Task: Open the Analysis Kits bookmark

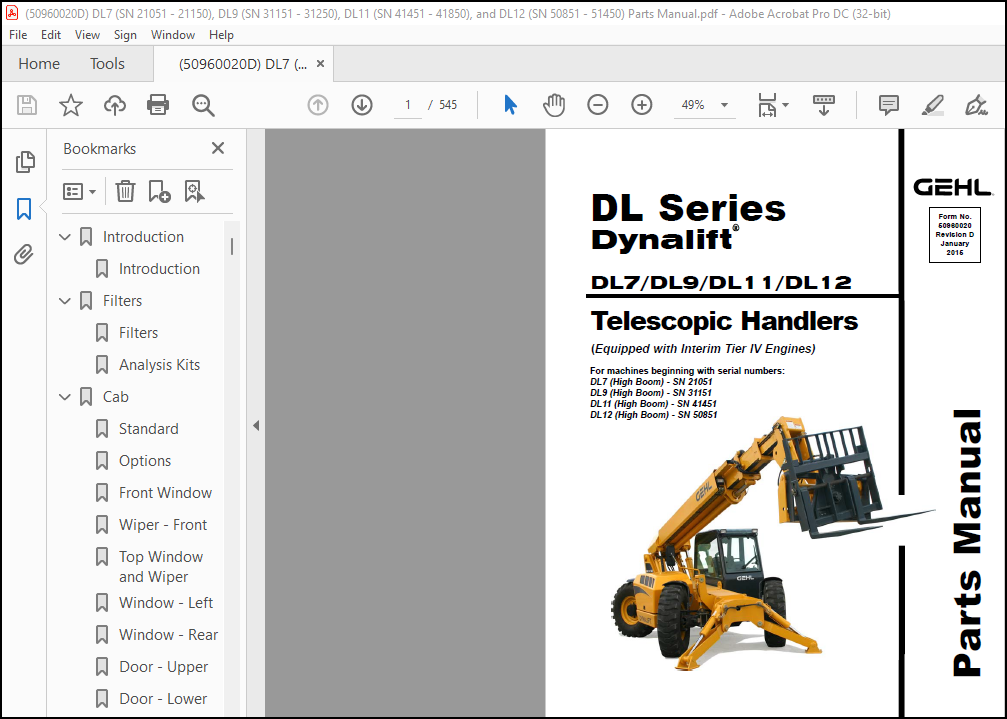Action: coord(159,365)
